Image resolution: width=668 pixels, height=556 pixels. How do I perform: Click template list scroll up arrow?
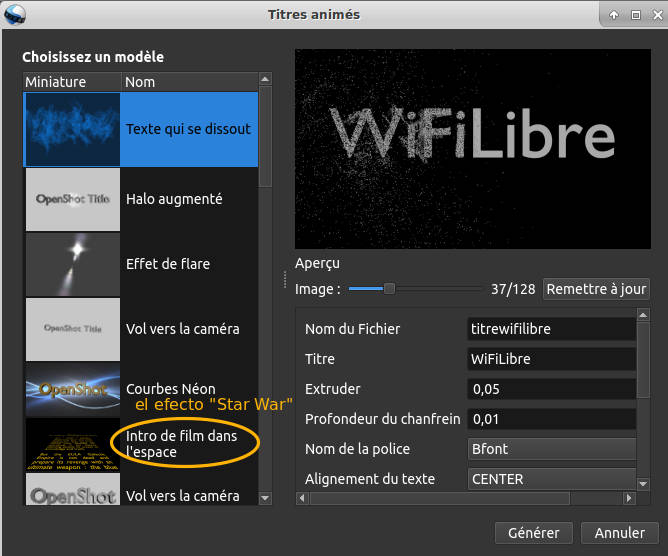265,79
